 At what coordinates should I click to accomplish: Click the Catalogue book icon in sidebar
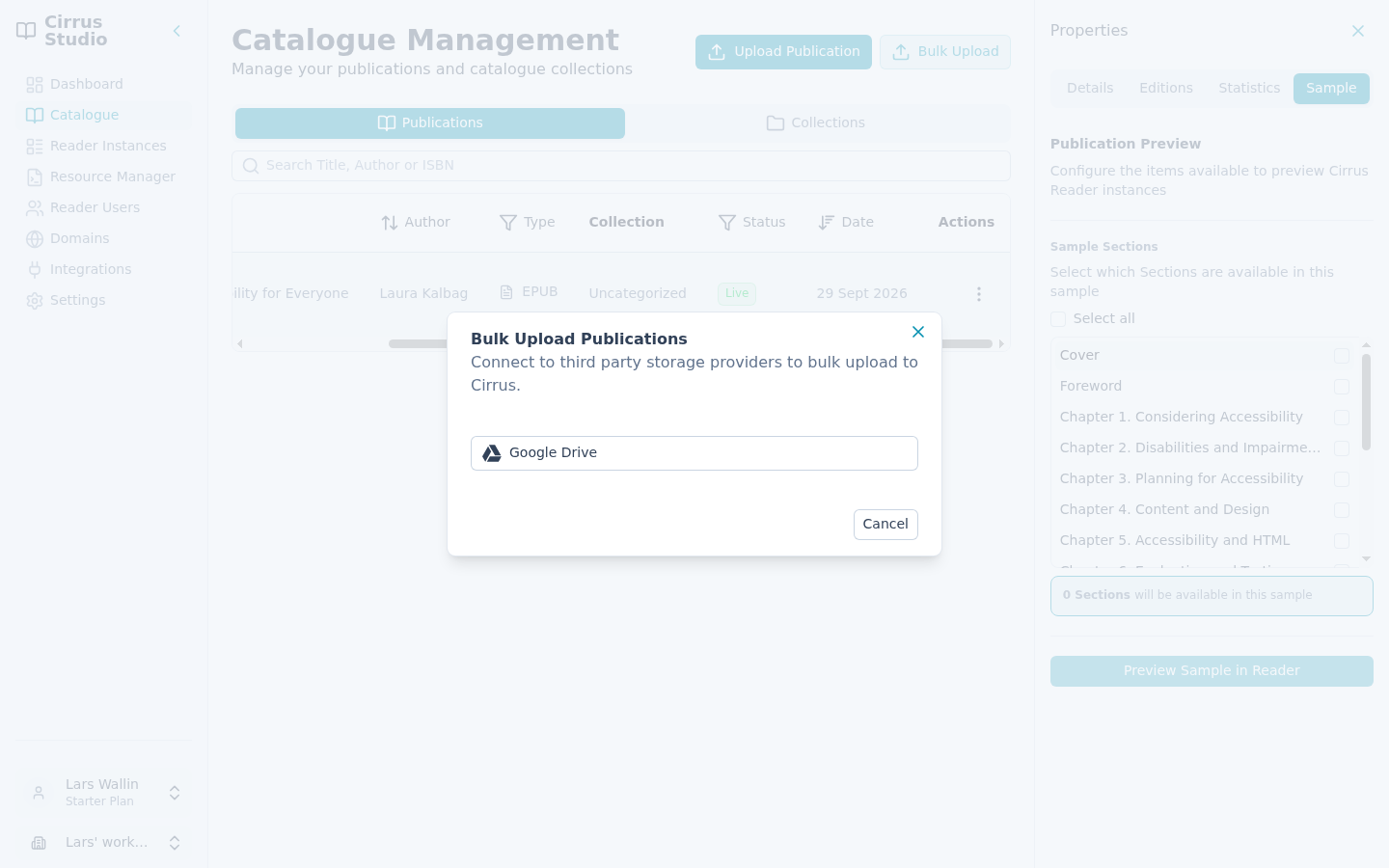coord(35,115)
